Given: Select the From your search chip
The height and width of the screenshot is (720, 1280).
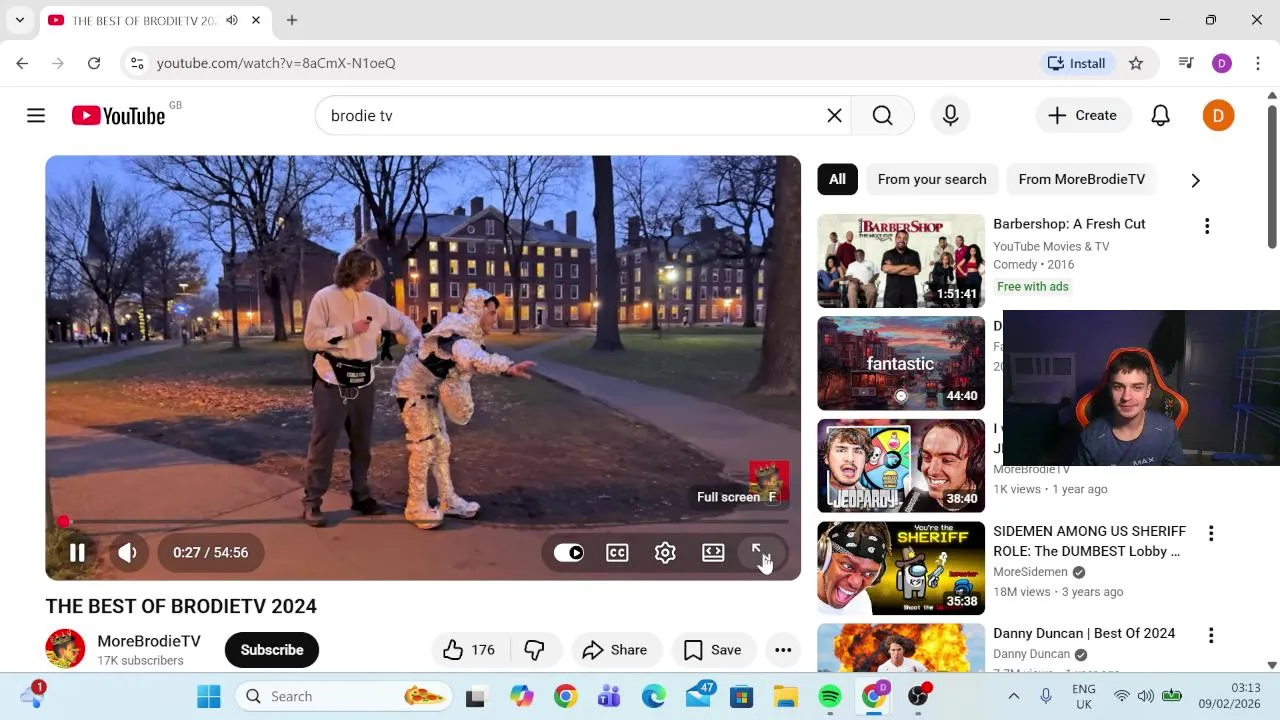Looking at the screenshot, I should coord(932,179).
